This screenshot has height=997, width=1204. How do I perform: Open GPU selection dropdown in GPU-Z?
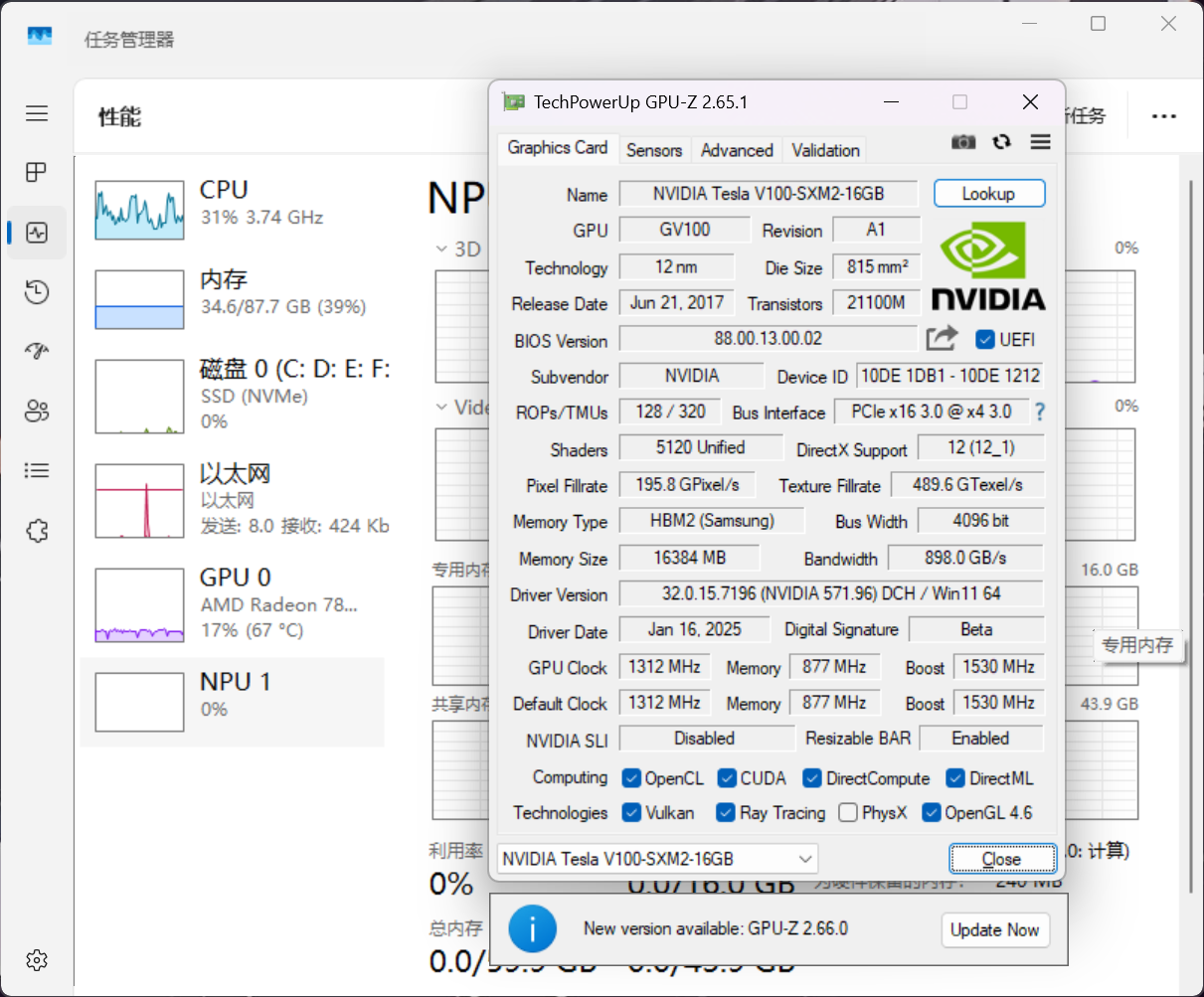coord(656,859)
